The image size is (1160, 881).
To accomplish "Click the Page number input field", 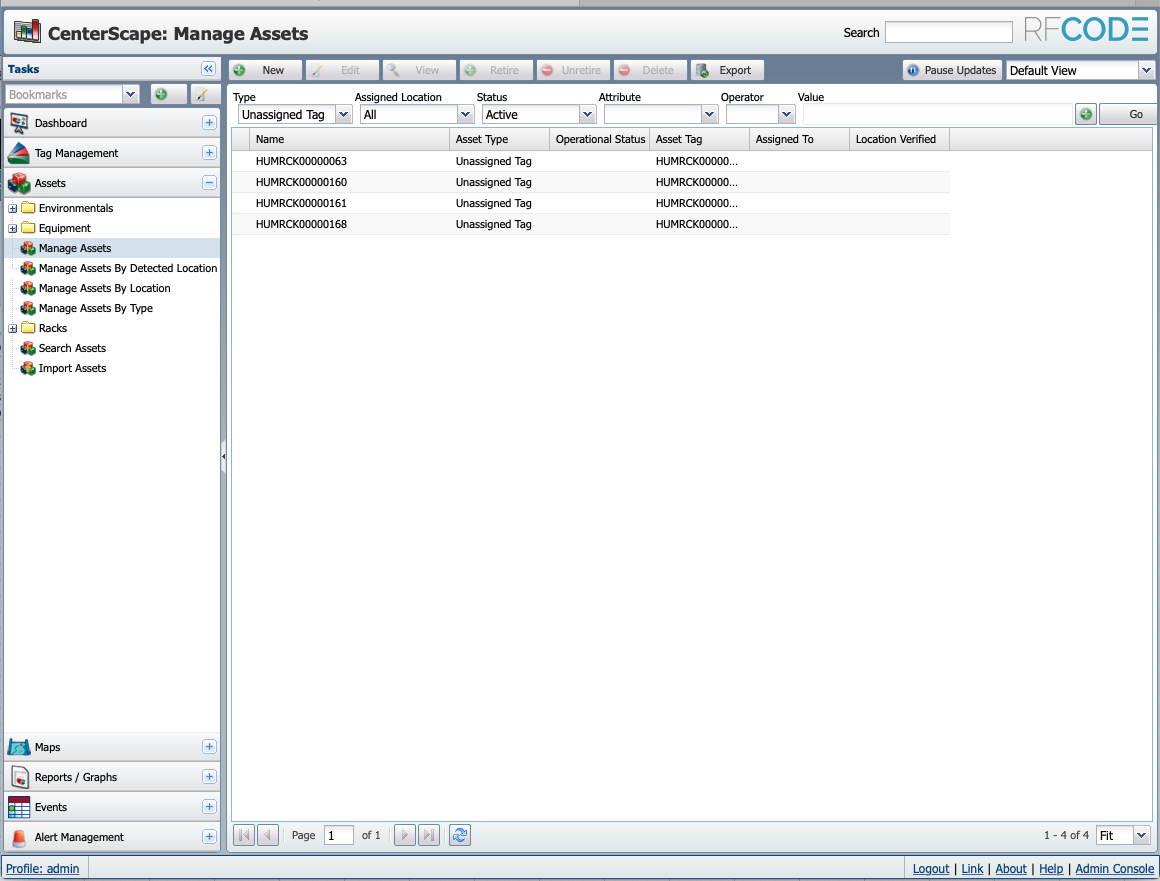I will coord(338,835).
